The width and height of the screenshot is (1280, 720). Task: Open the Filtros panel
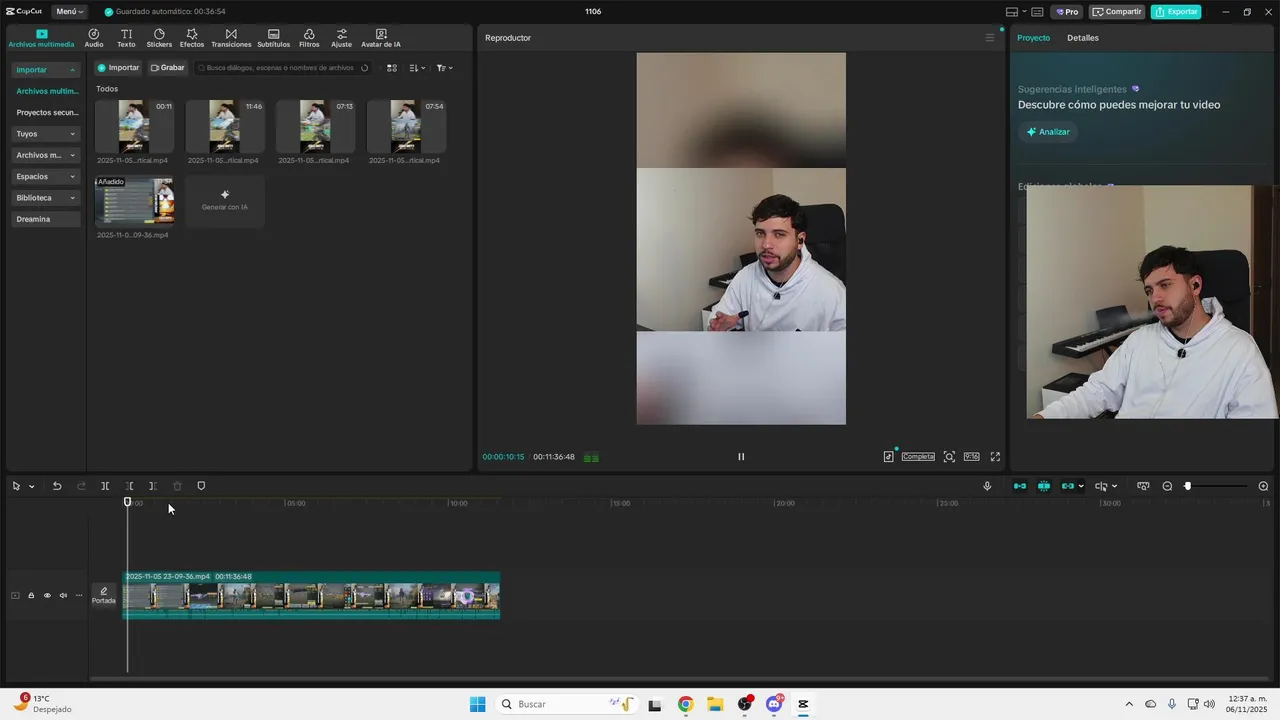click(x=309, y=38)
